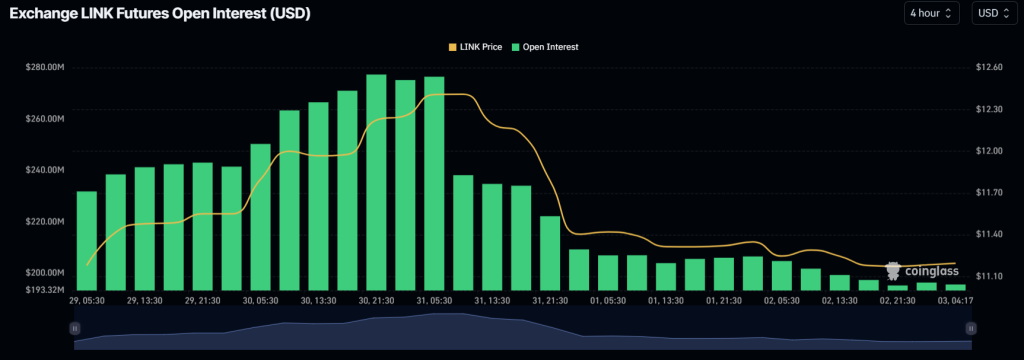Click the $193.32M minimum axis label
Screen dimensions: 1024x360
pyautogui.click(x=44, y=289)
